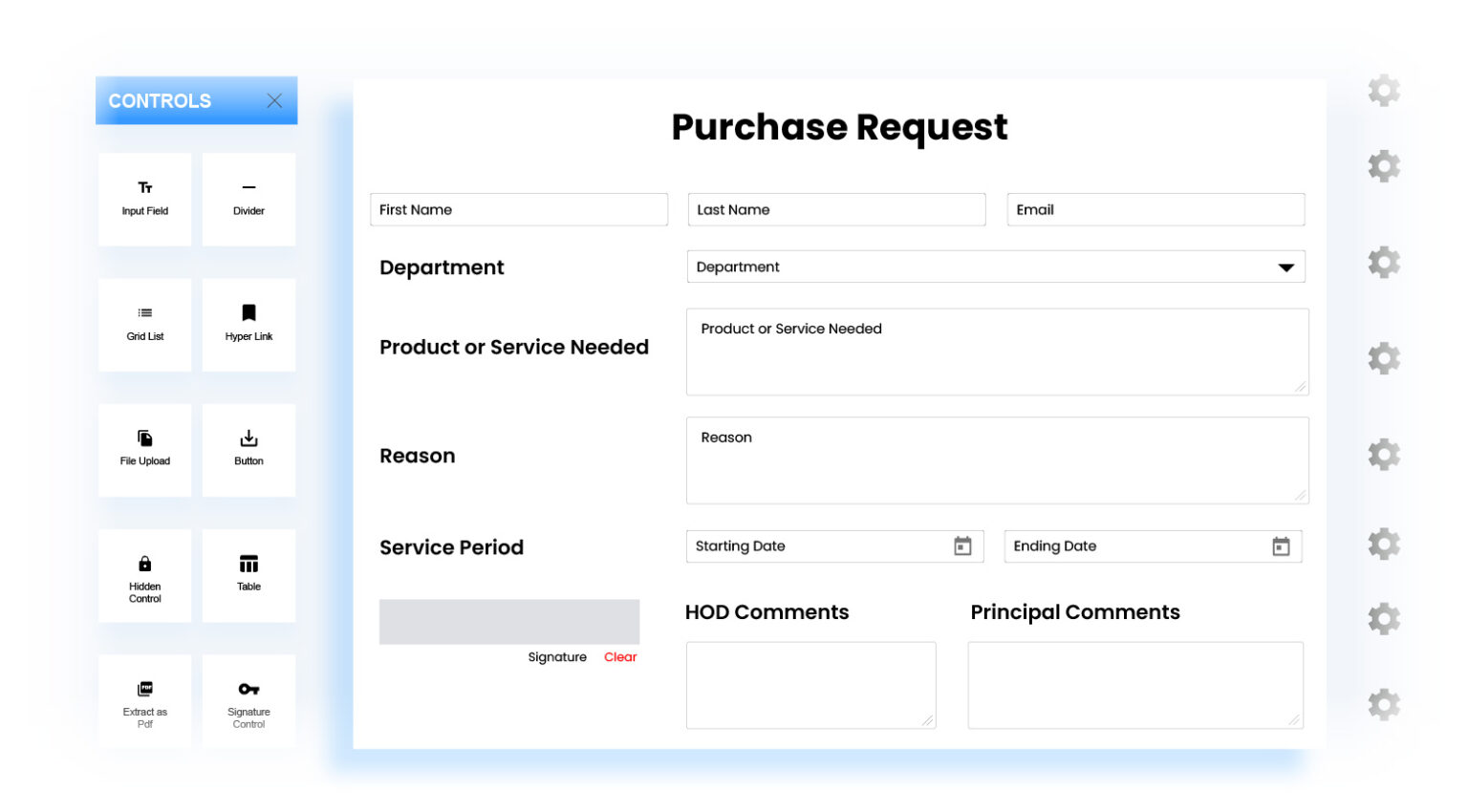
Task: Choose the Grid List control
Action: click(144, 324)
